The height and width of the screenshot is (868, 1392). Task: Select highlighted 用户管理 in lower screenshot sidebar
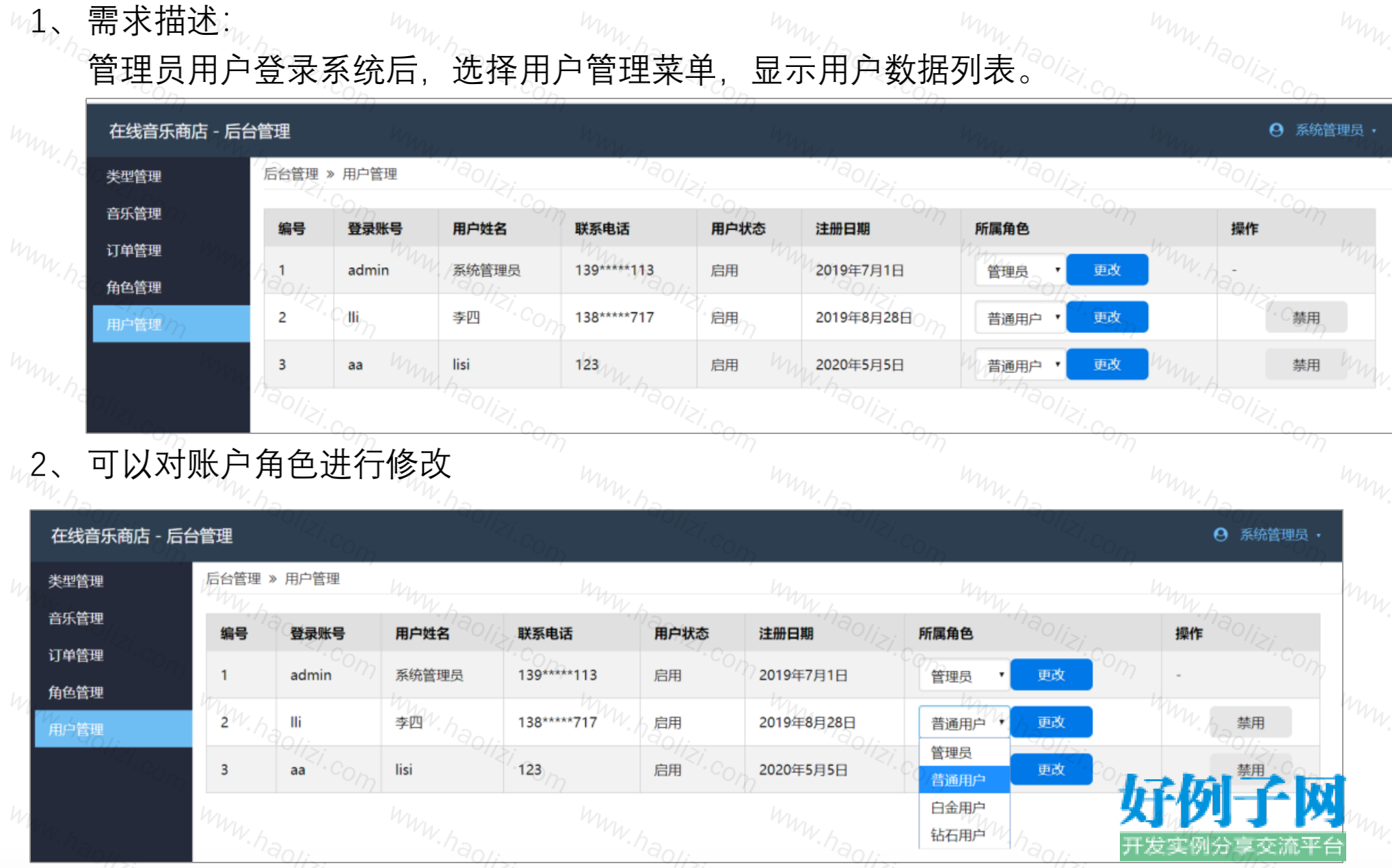click(113, 729)
